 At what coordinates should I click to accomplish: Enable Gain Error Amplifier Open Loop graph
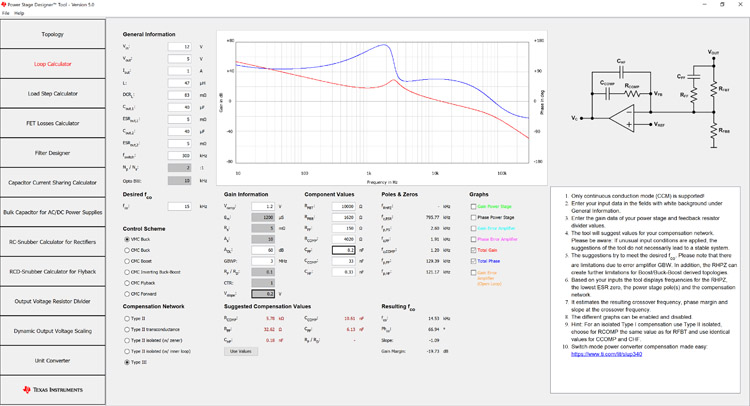474,273
